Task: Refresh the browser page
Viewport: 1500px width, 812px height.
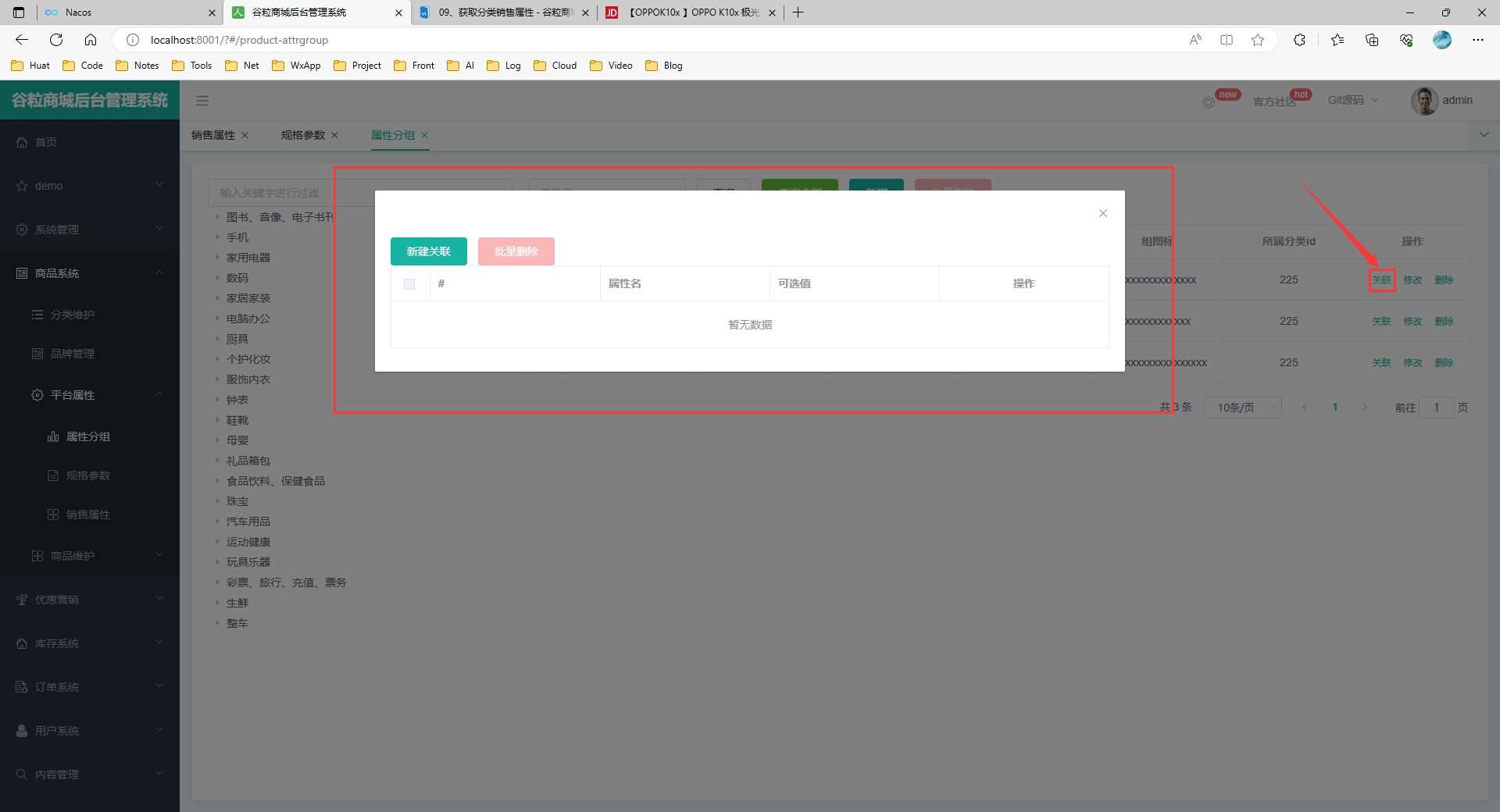Action: (x=56, y=40)
